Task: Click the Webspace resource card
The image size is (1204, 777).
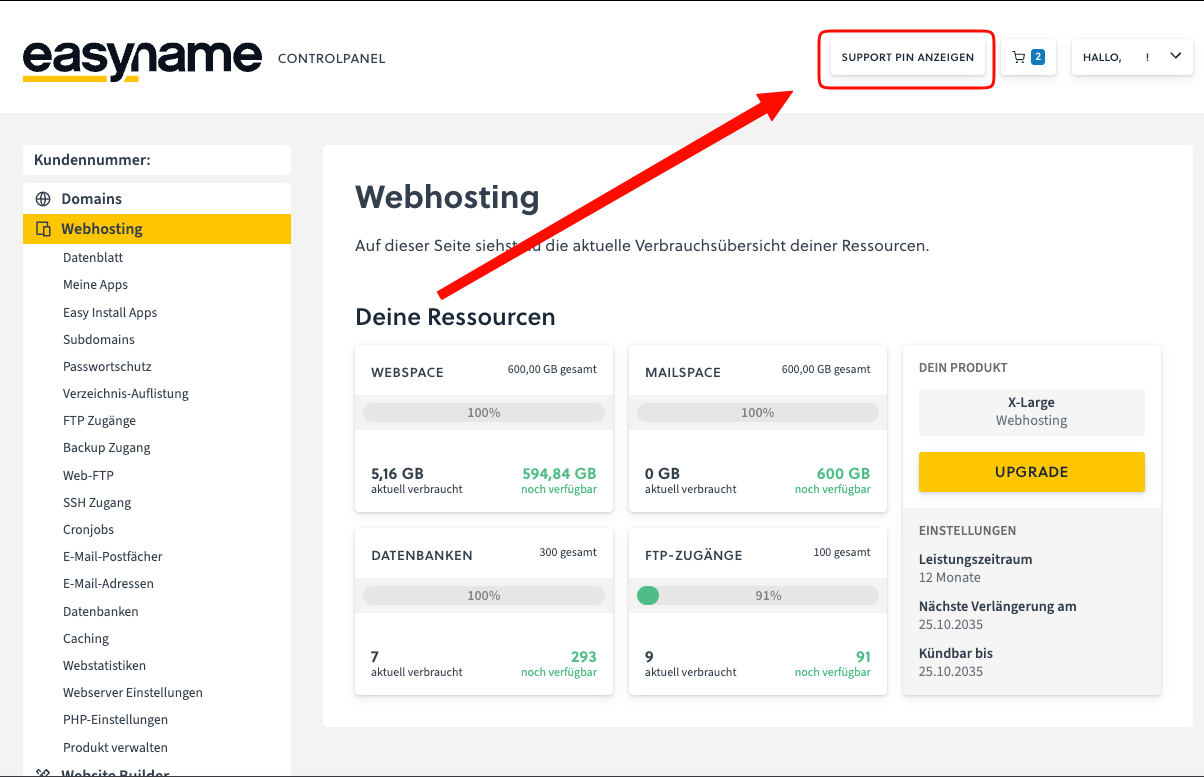Action: click(483, 428)
